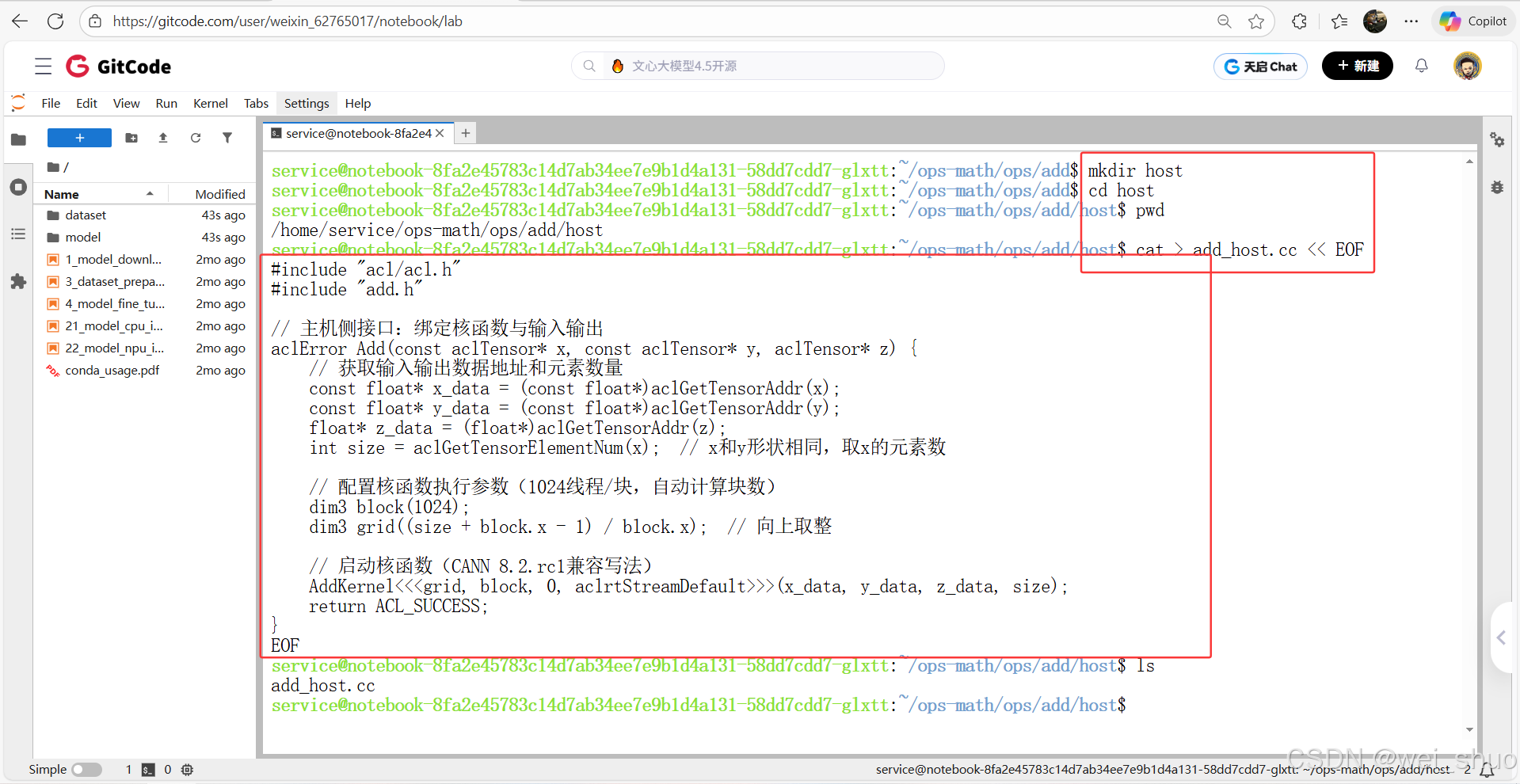Click the browser address bar URL
Screen dimensions: 1520x784
[288, 21]
